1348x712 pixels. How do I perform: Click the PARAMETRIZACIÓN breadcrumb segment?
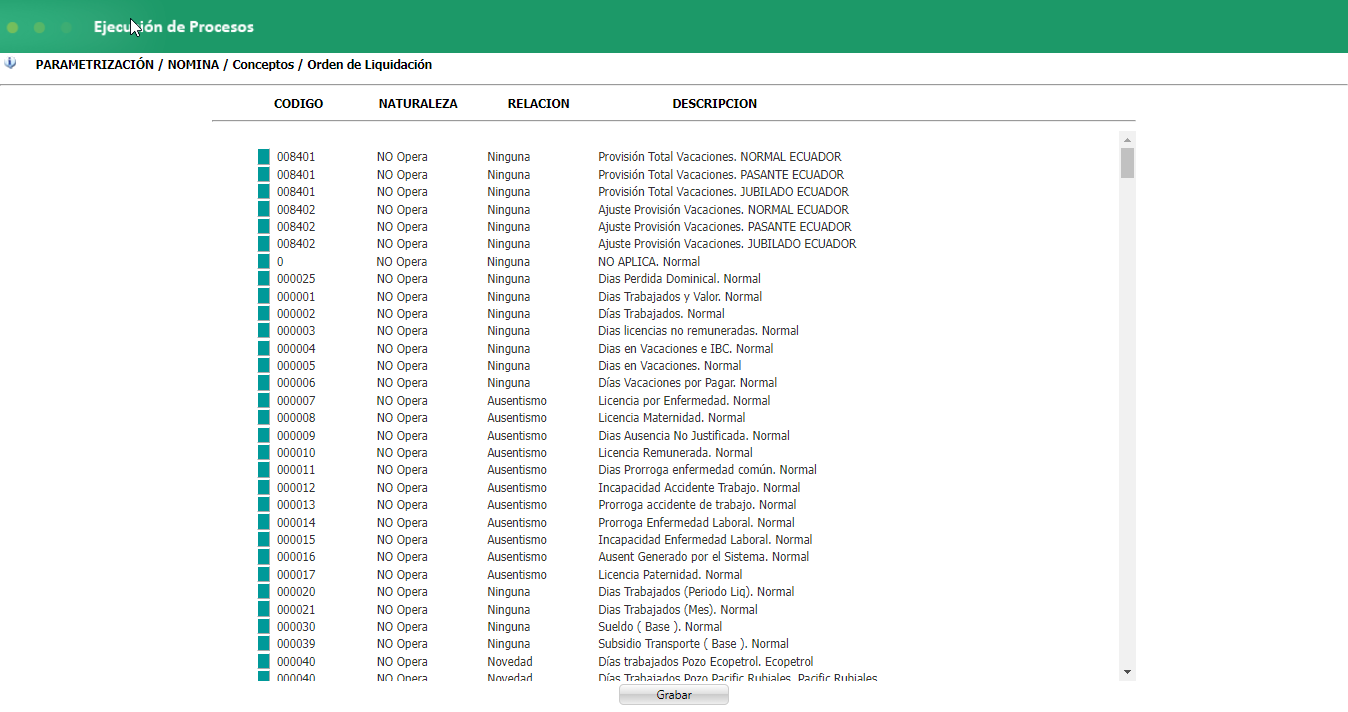tap(95, 64)
